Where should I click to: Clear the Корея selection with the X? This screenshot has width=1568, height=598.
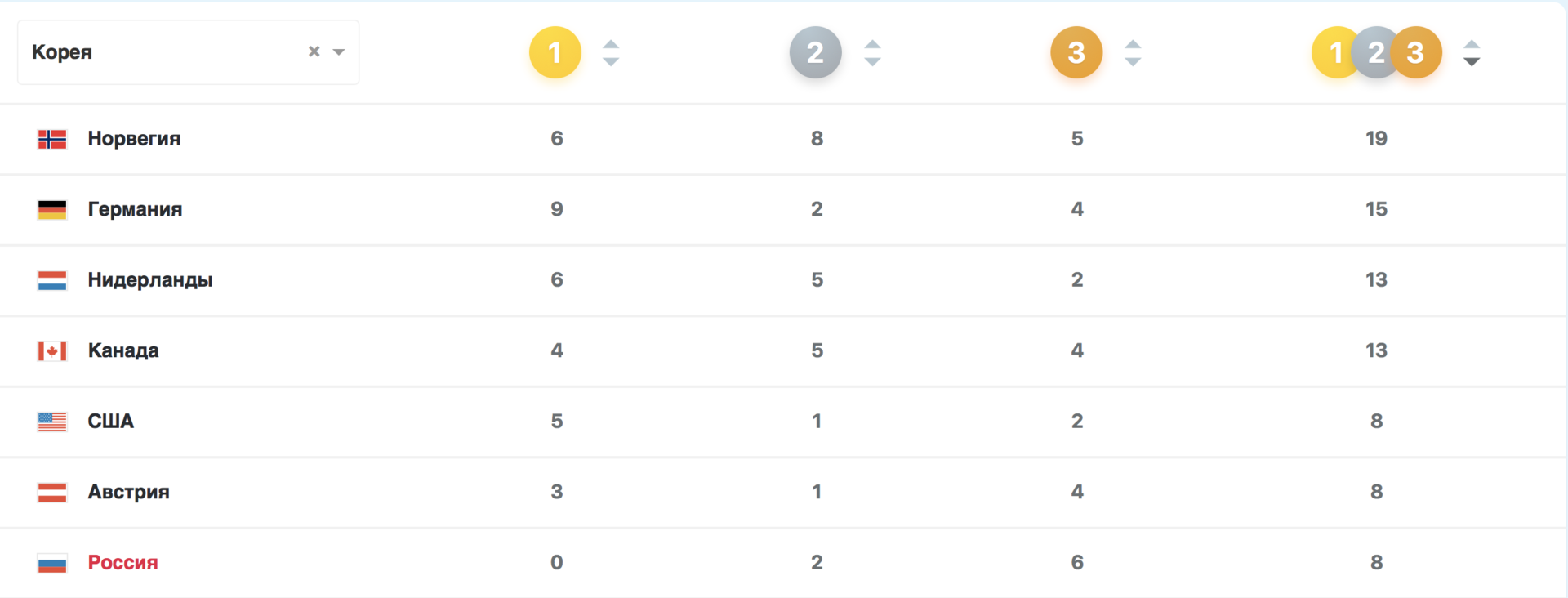point(314,51)
